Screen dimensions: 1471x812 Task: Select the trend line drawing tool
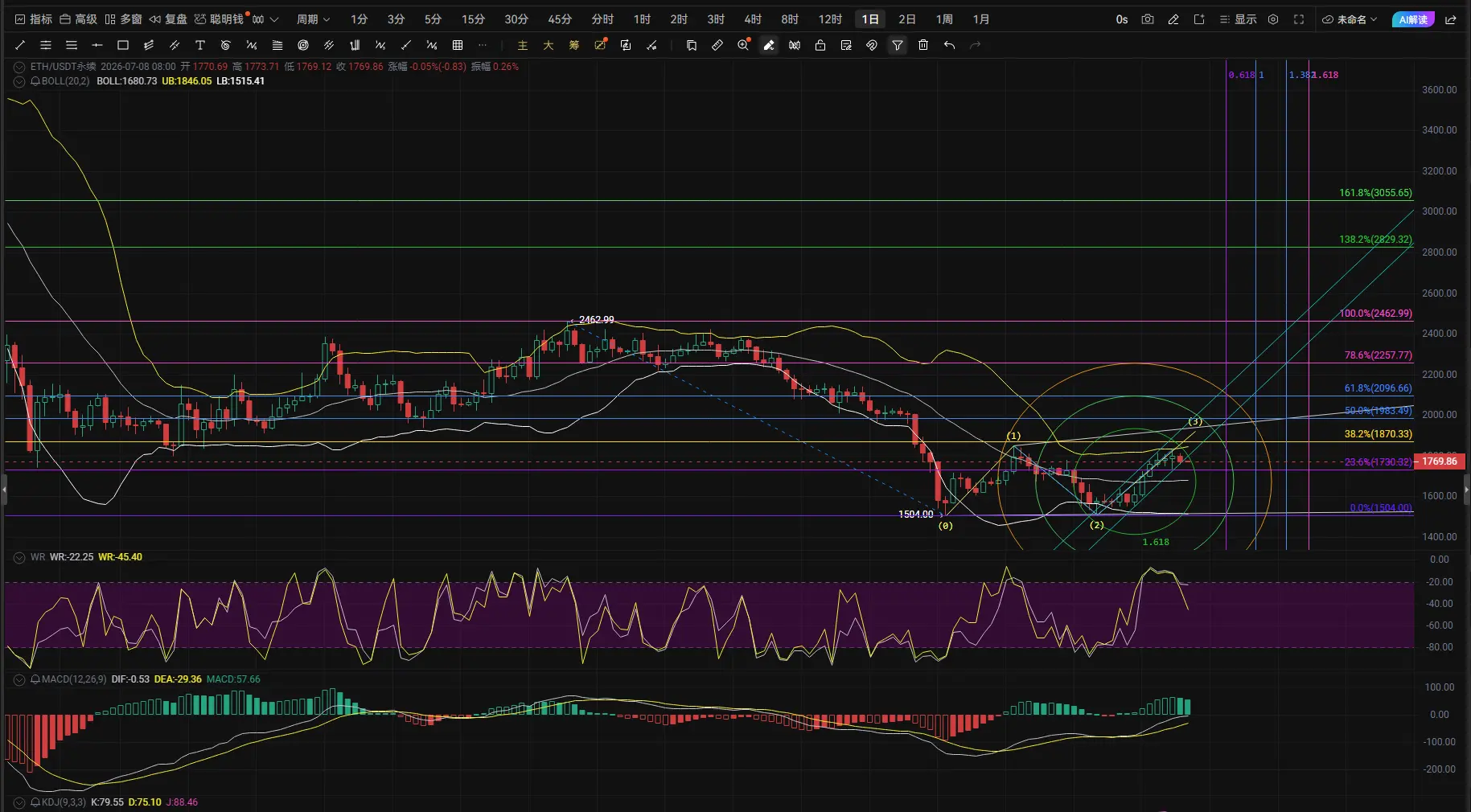point(20,46)
